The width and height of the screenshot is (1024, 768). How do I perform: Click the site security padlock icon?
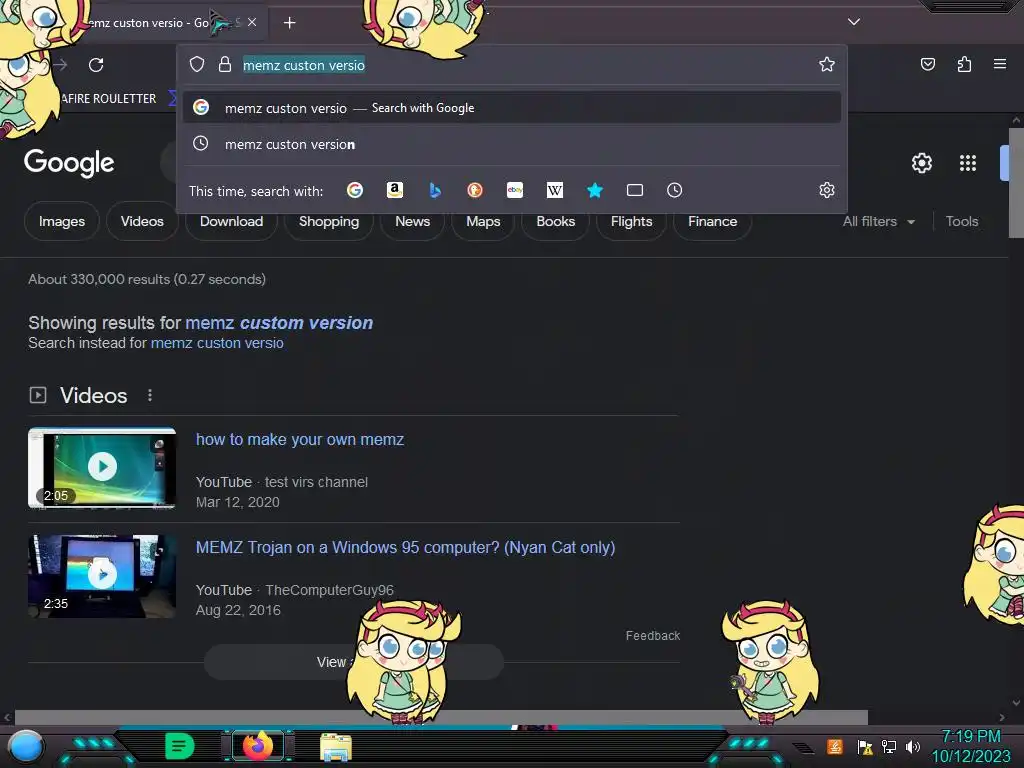pos(225,64)
